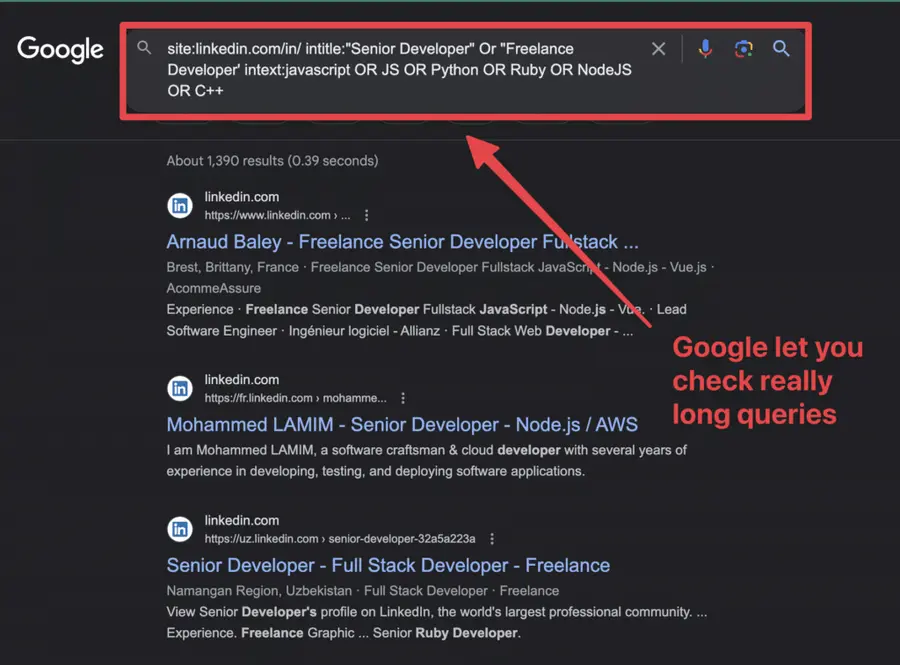Image resolution: width=900 pixels, height=665 pixels.
Task: Click snippet 'Namangan Region, Uzbekistan'
Action: 259,591
